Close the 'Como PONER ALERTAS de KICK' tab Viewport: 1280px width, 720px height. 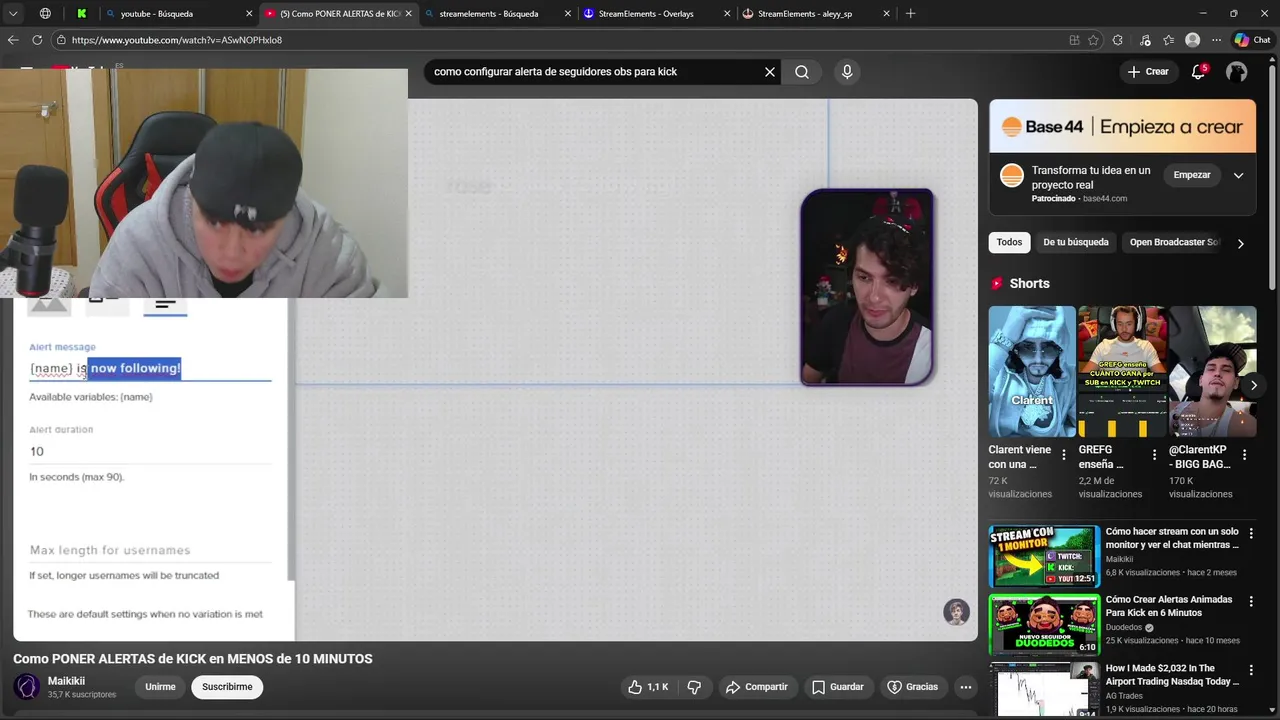point(408,14)
